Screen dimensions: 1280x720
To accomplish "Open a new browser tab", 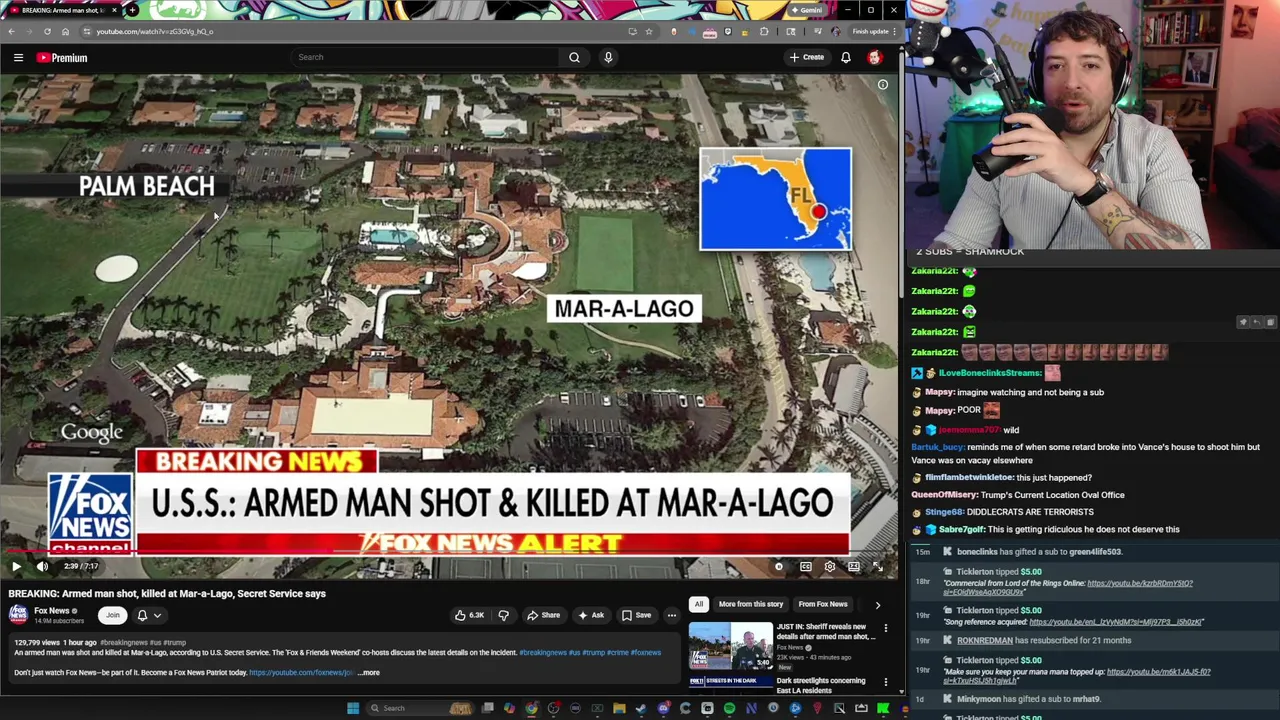I will pyautogui.click(x=132, y=10).
